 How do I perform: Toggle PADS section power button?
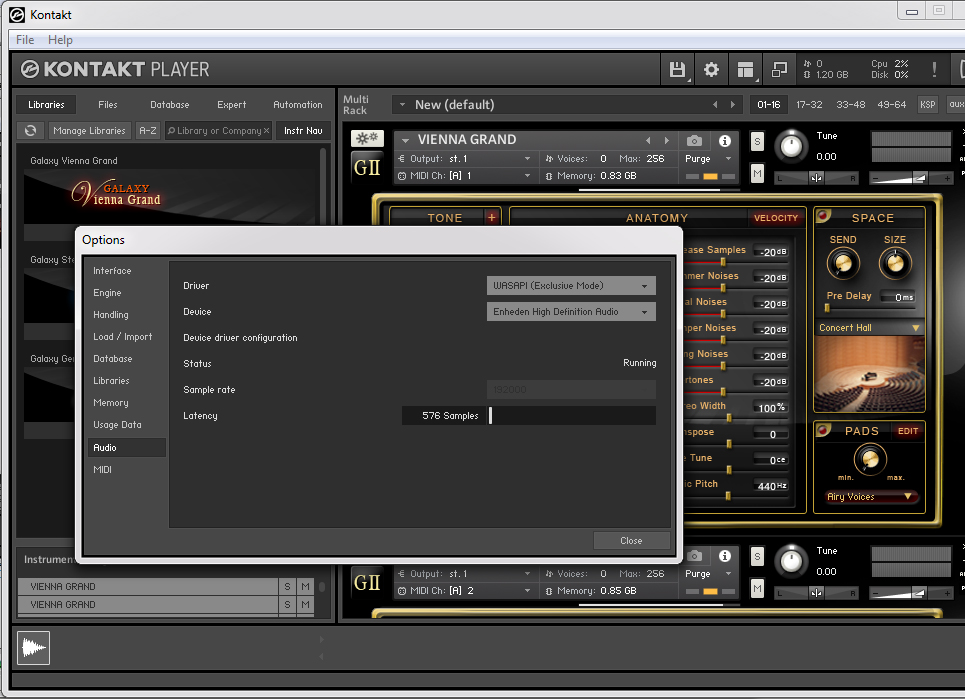point(823,429)
